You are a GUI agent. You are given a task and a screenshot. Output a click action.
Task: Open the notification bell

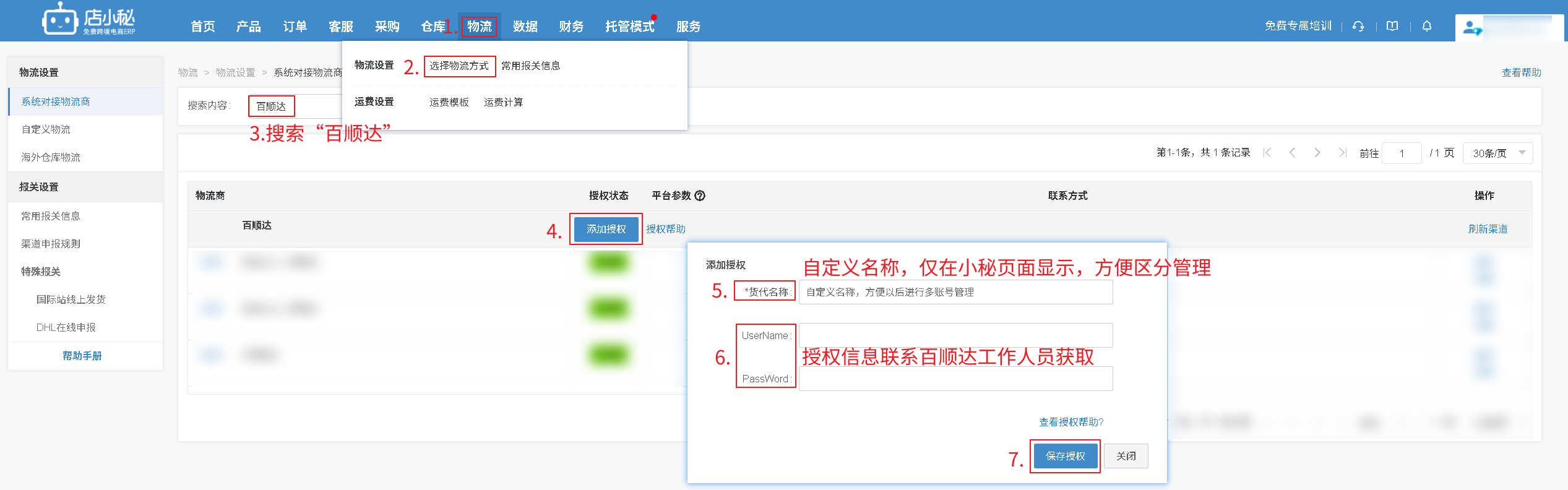click(x=1427, y=26)
